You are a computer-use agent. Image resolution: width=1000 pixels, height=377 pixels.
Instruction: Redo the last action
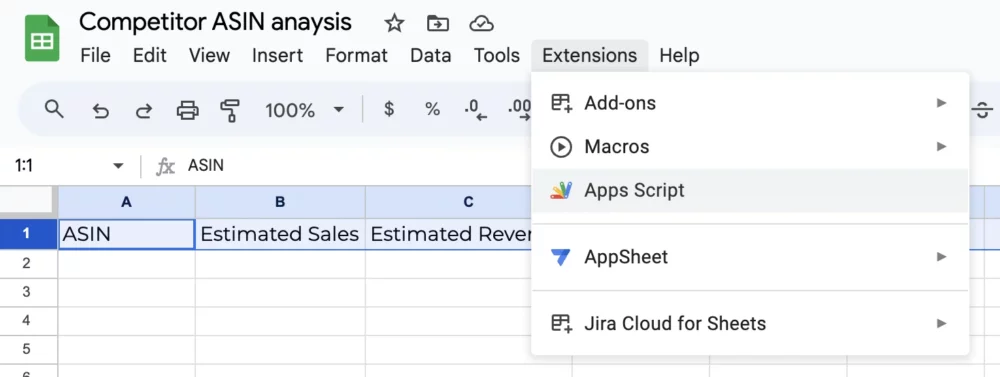(144, 111)
